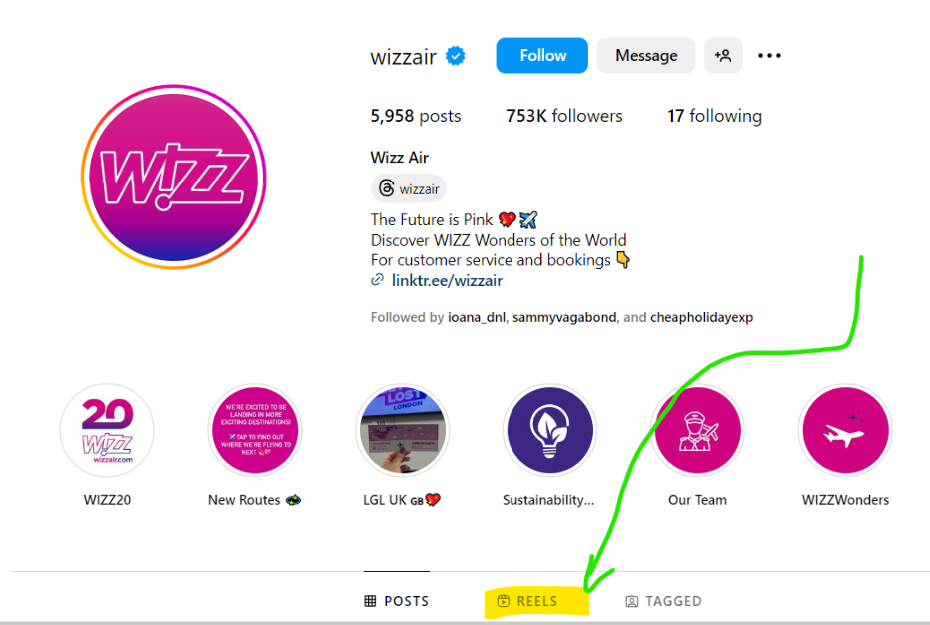Switch to the REELS tab
This screenshot has width=930, height=625.
537,600
